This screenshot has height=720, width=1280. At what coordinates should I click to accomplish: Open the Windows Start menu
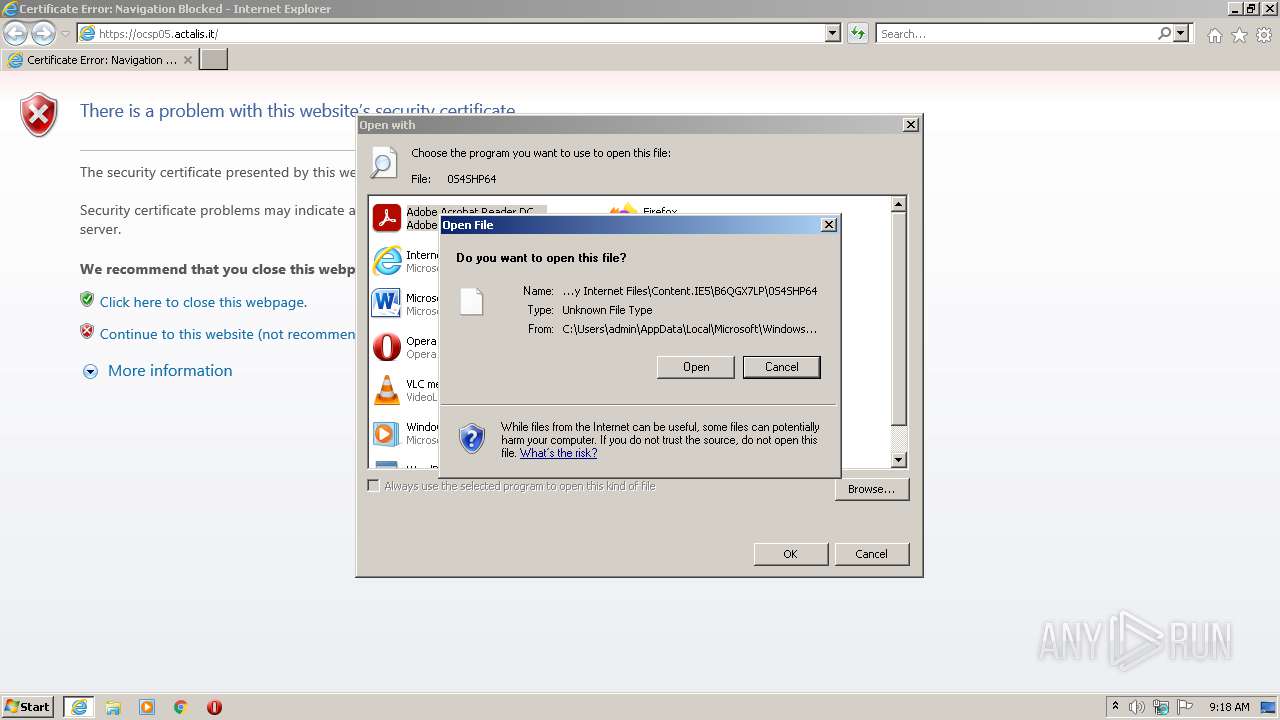pyautogui.click(x=28, y=706)
